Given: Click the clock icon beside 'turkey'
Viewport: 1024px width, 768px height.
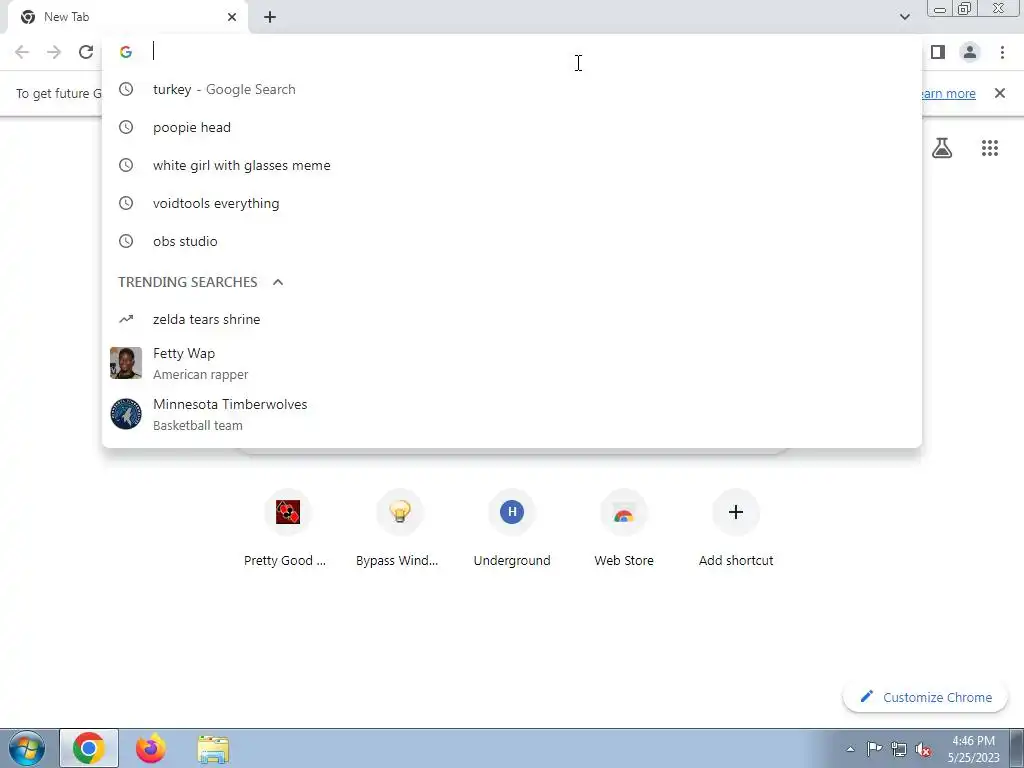Looking at the screenshot, I should pyautogui.click(x=126, y=89).
